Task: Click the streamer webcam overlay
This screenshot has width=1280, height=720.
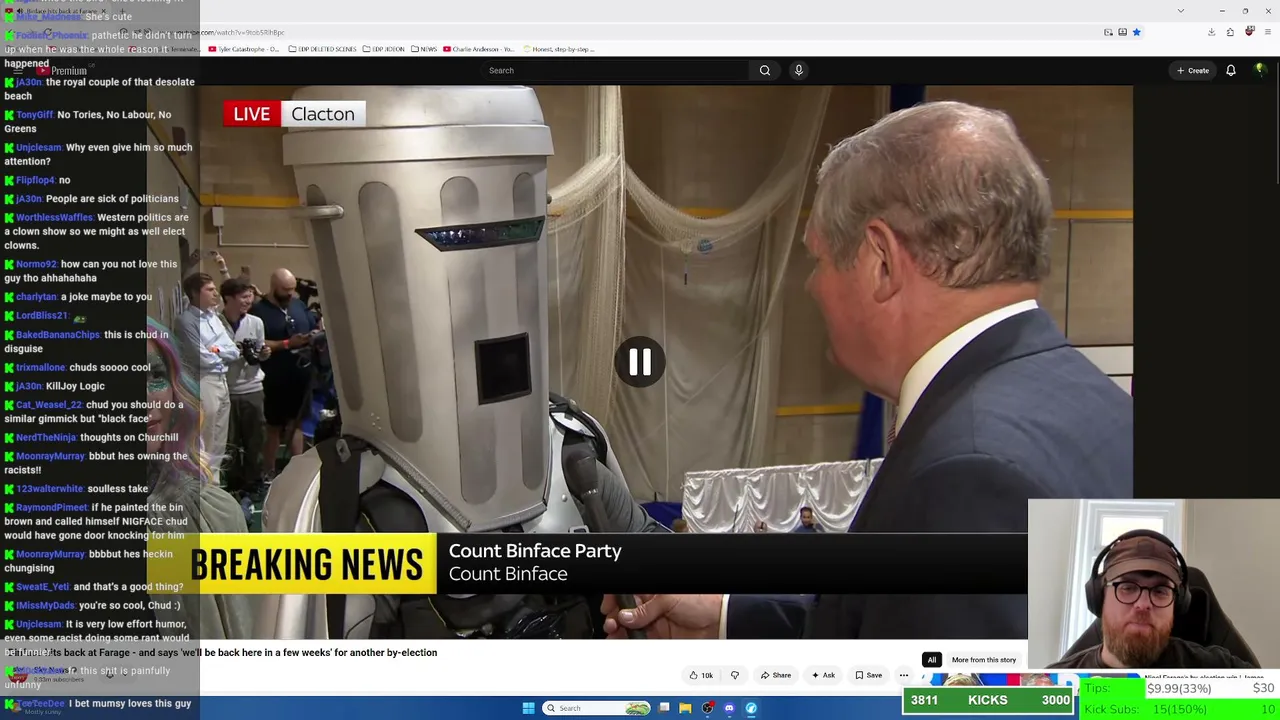Action: pos(1153,583)
